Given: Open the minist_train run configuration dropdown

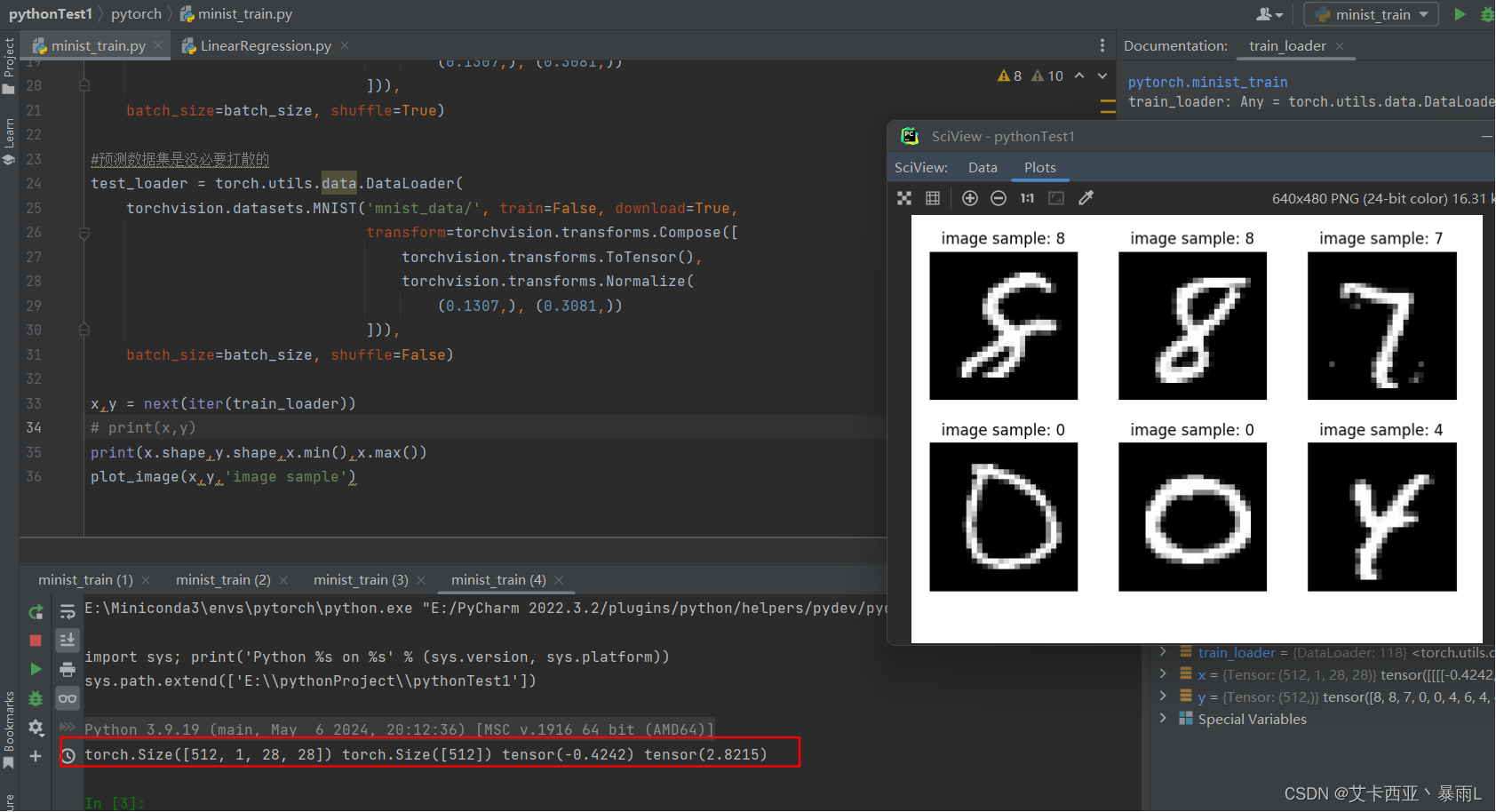Looking at the screenshot, I should pos(1372,14).
